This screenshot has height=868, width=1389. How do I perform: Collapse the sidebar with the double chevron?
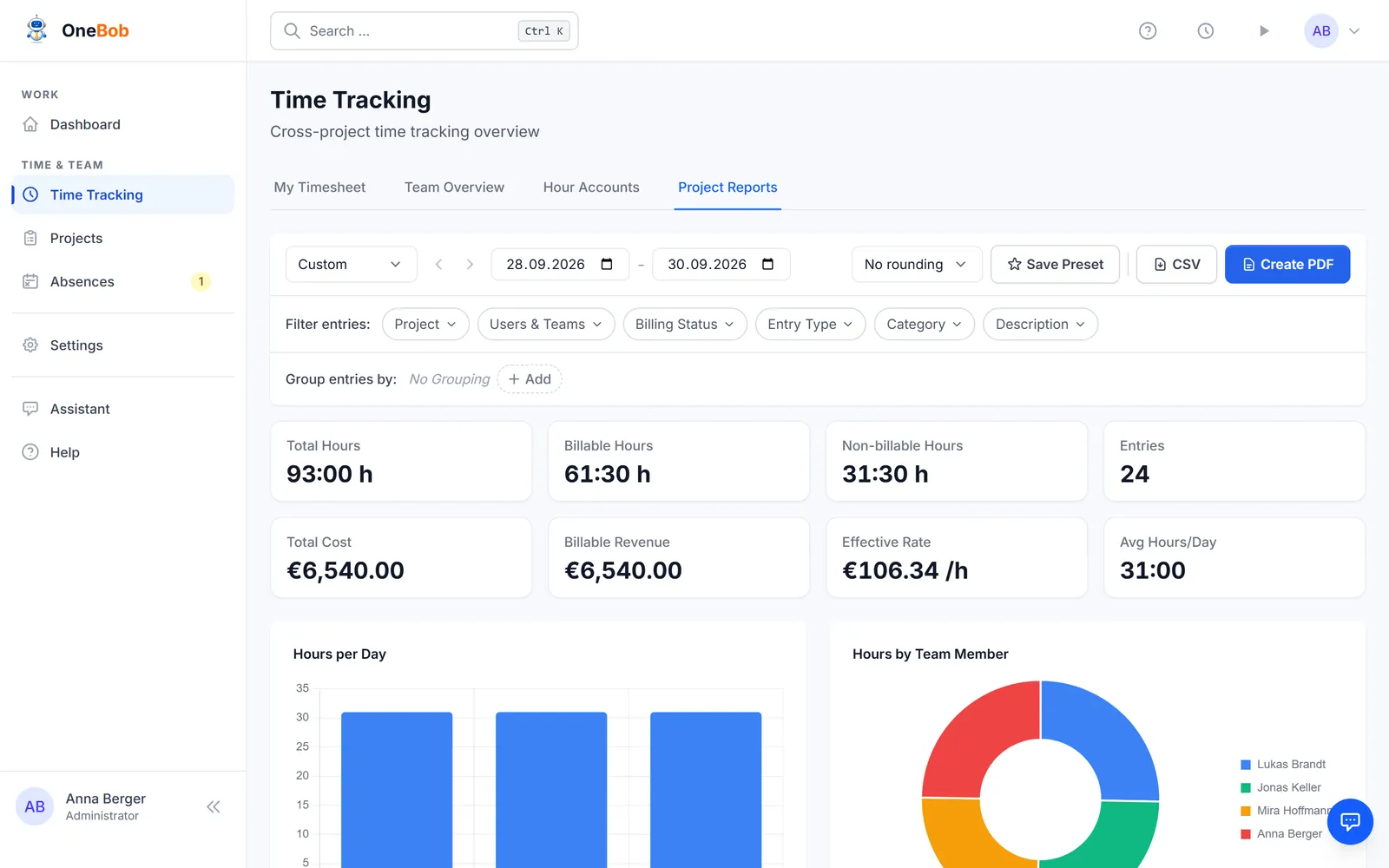214,807
